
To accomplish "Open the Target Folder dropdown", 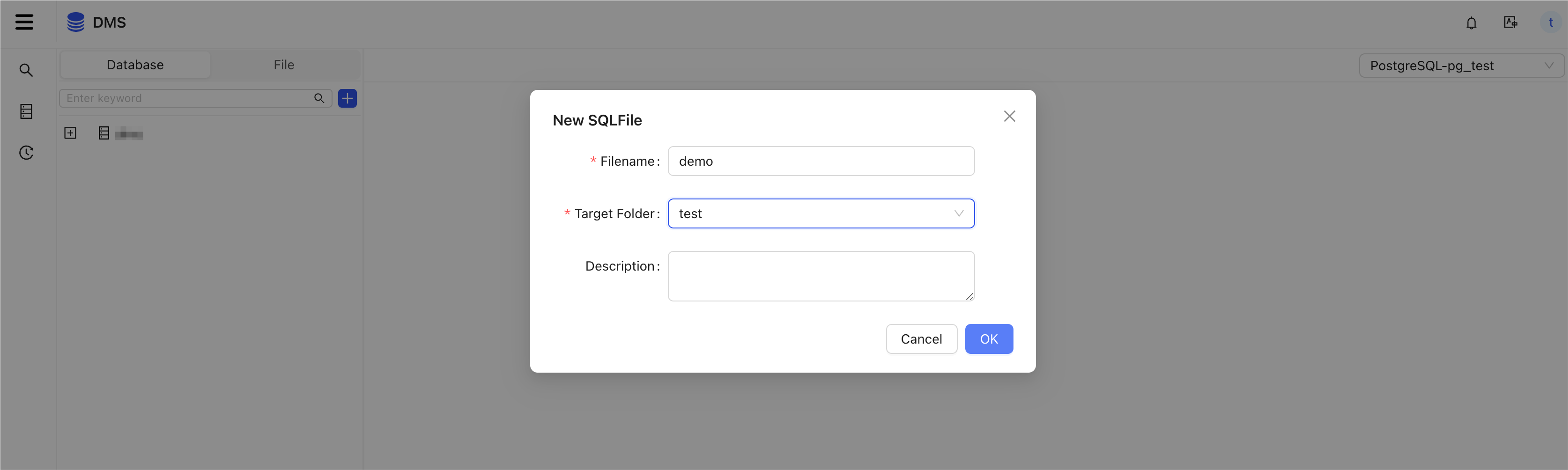I will (821, 213).
